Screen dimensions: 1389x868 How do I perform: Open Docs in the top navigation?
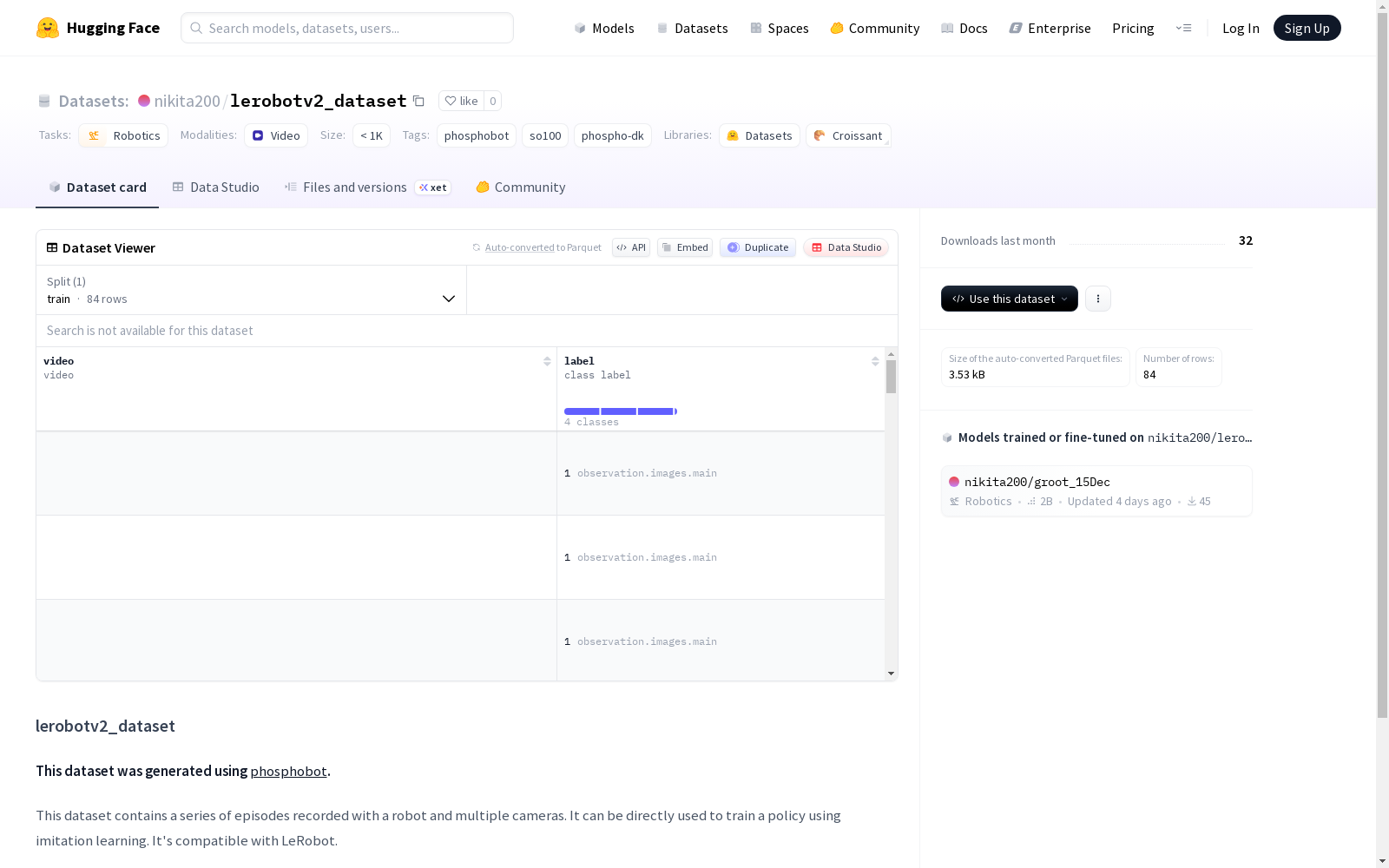[x=964, y=28]
